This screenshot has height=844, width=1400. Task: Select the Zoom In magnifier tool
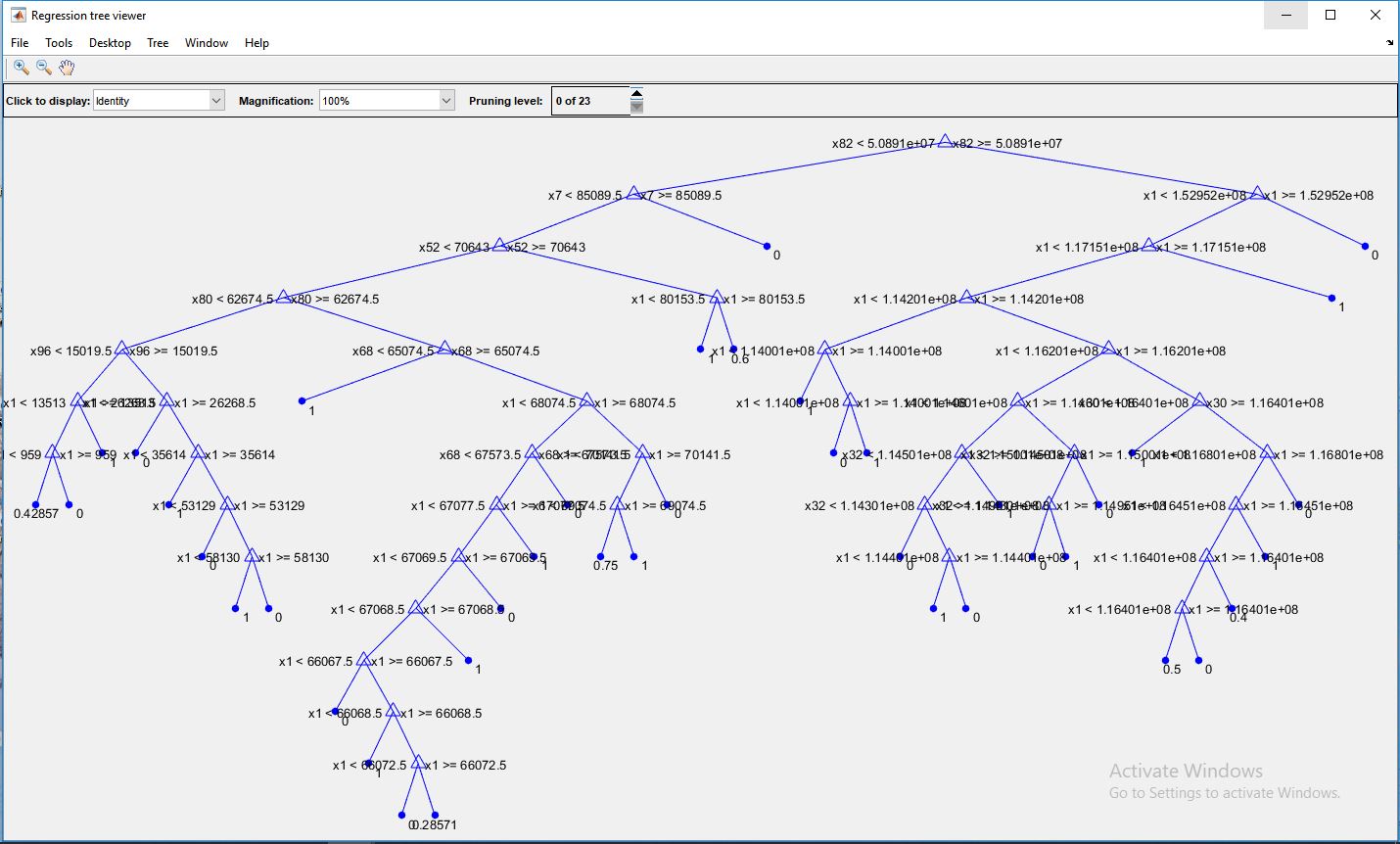(21, 68)
